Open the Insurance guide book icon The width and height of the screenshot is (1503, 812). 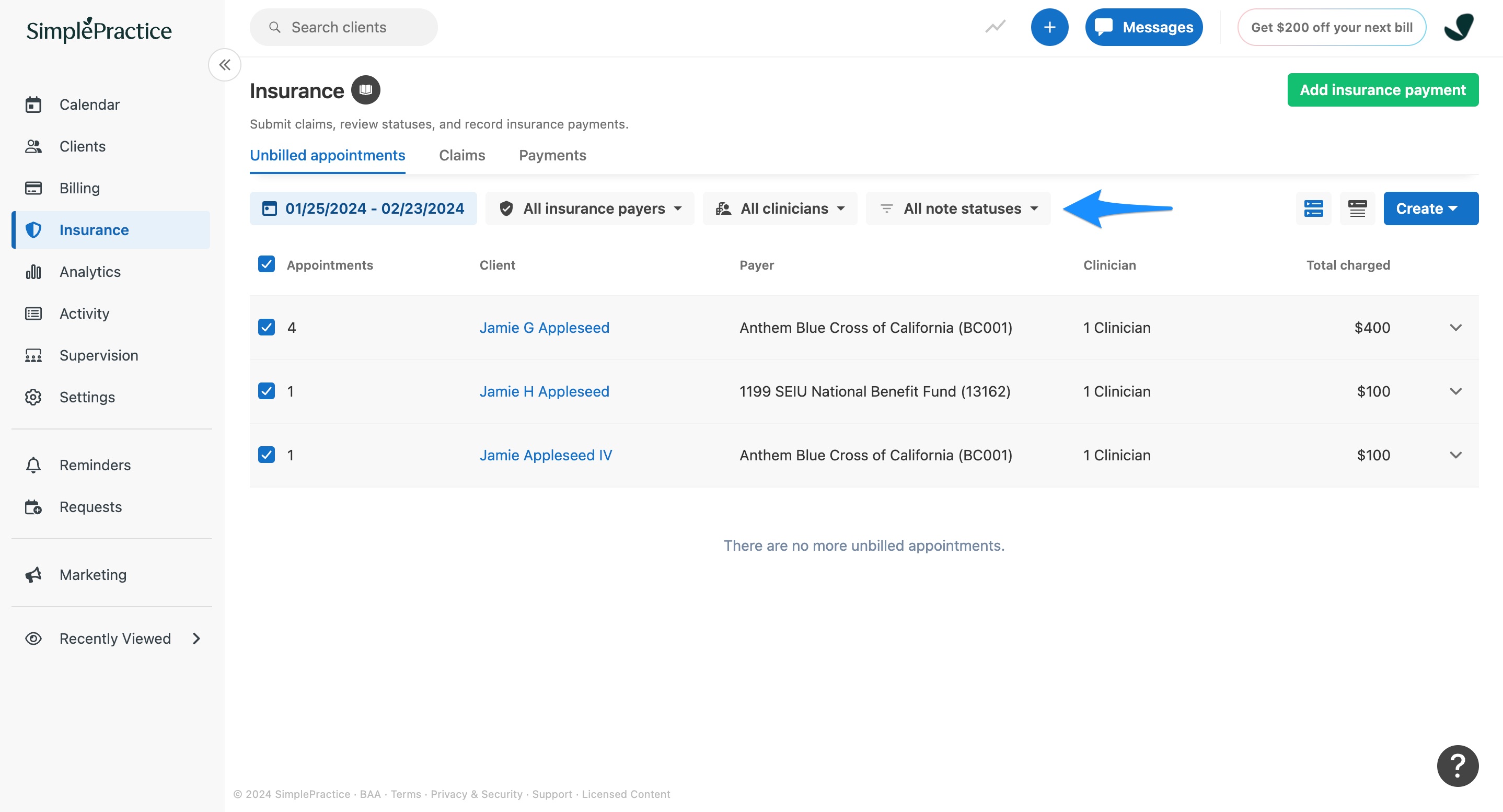[366, 90]
